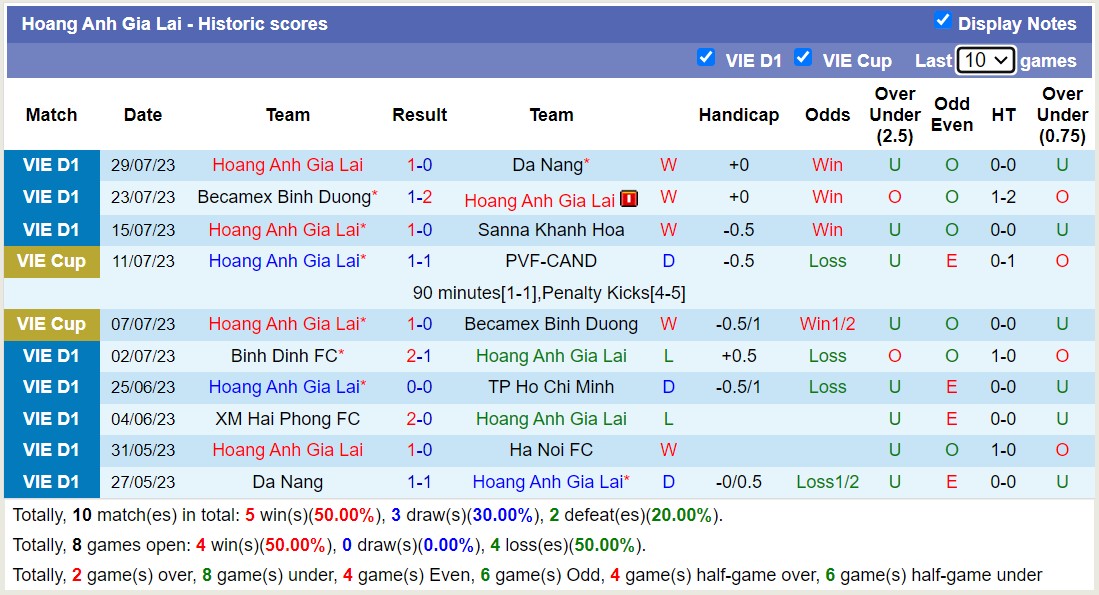Click the Win1/2 odds result cell

tap(827, 323)
